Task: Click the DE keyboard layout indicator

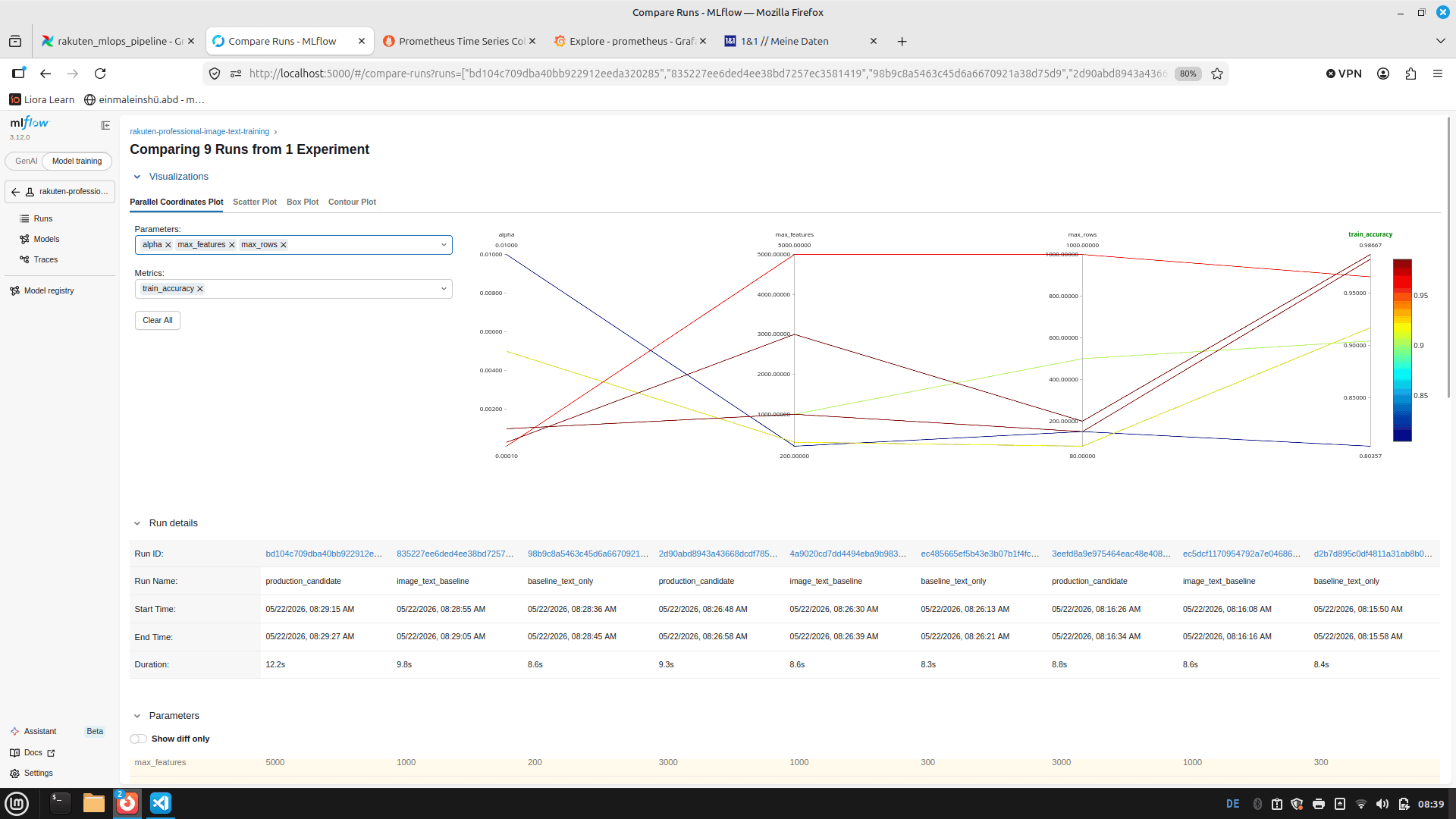Action: tap(1233, 804)
